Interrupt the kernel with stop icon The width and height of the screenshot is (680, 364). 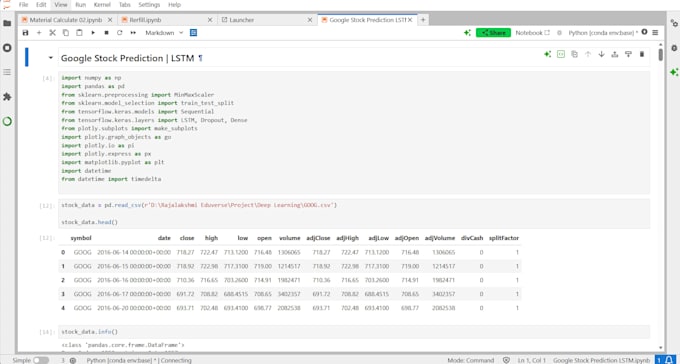tap(106, 33)
